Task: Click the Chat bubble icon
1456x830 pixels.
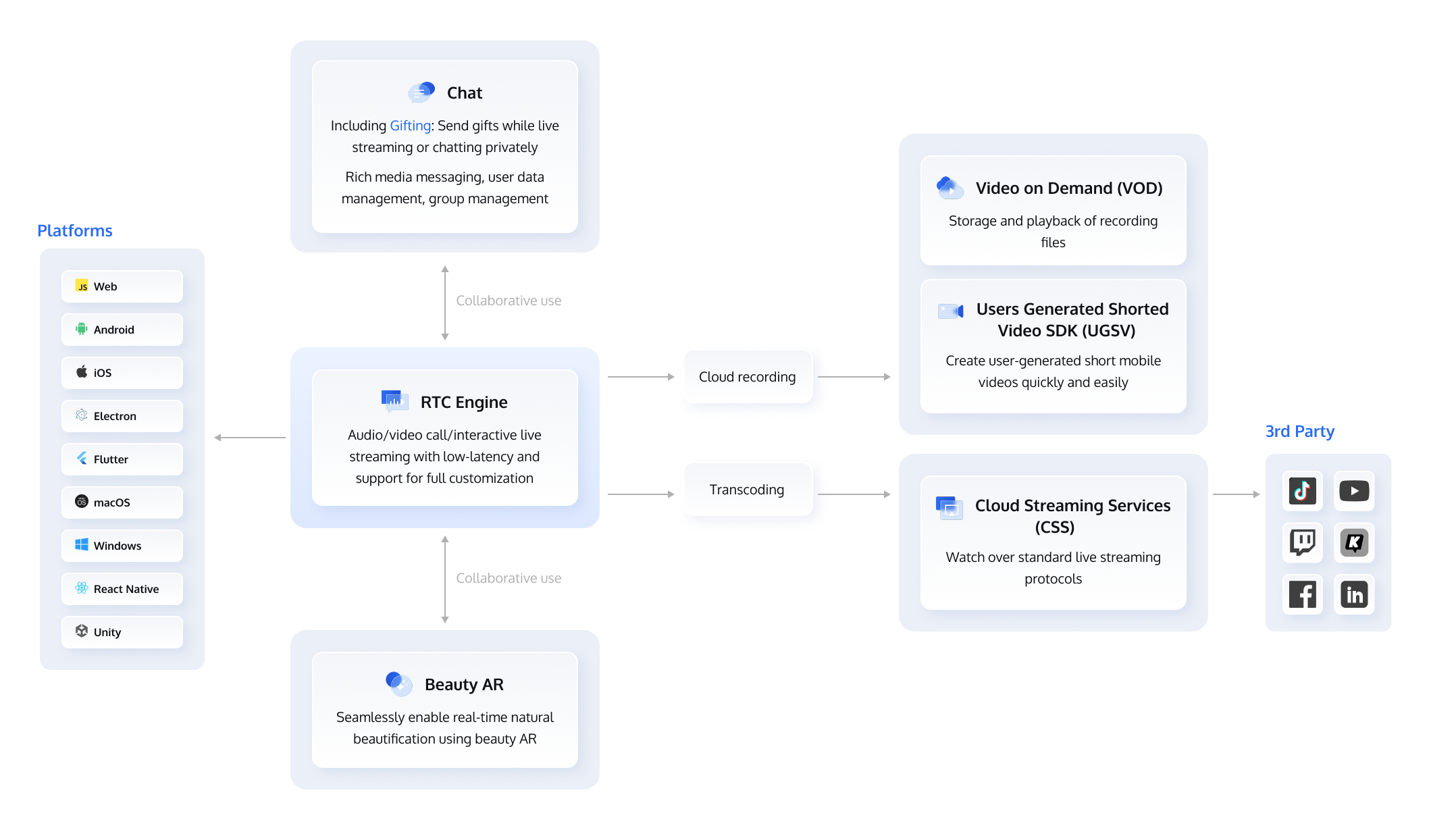Action: [x=421, y=93]
